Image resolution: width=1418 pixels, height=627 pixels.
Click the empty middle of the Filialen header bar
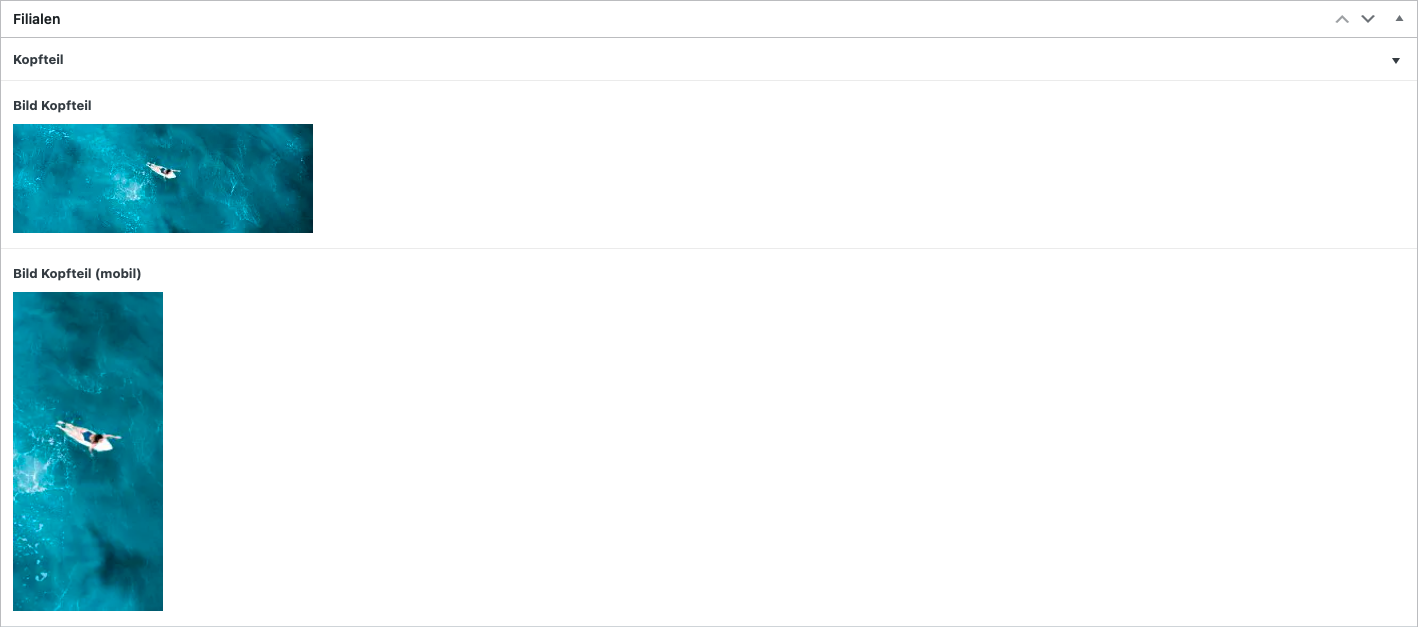point(700,19)
